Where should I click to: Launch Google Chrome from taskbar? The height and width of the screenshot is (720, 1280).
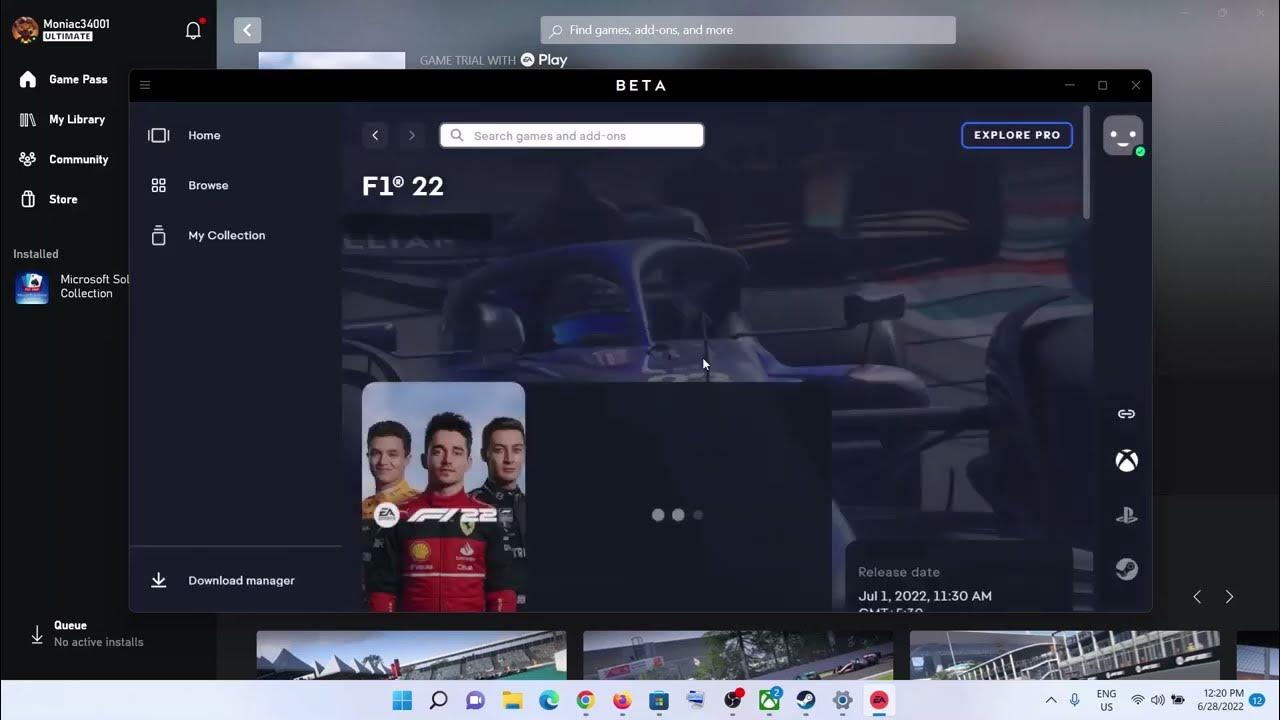tap(585, 700)
